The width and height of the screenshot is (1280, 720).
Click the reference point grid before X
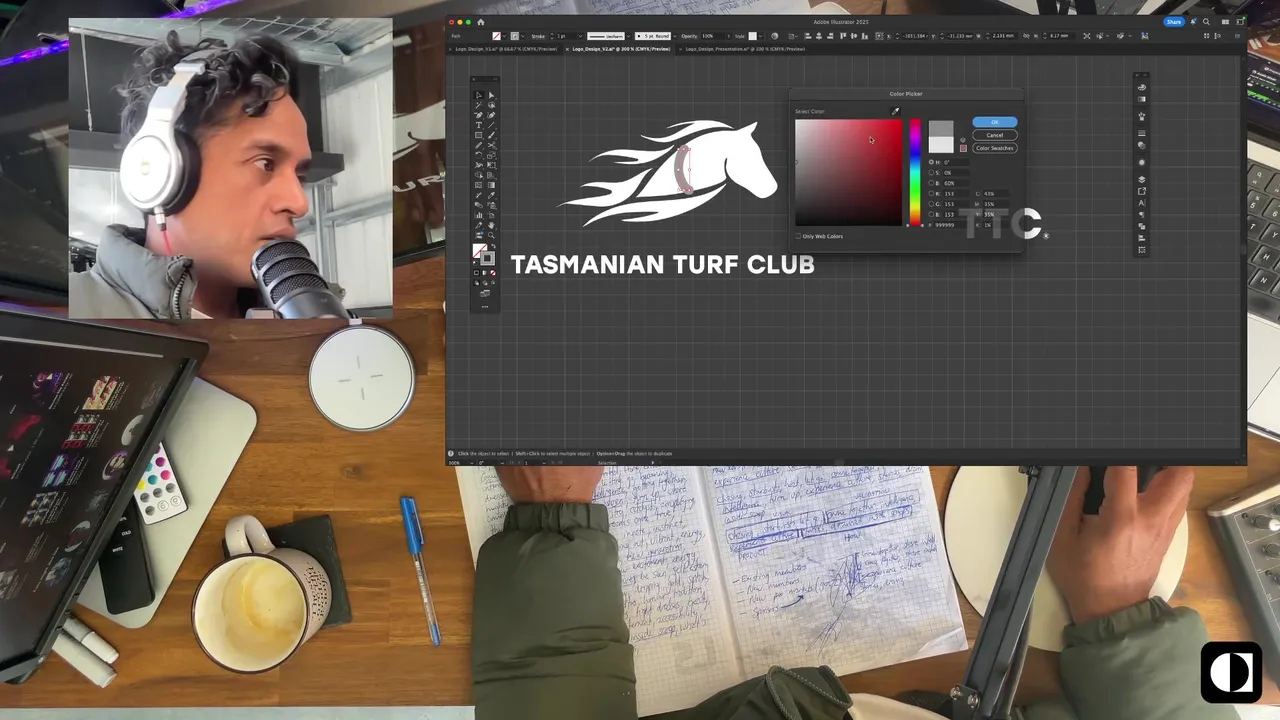pos(879,36)
